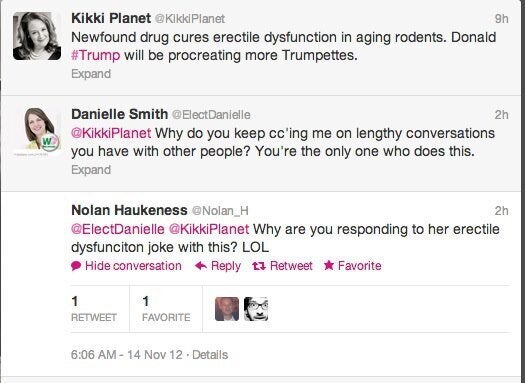This screenshot has width=525, height=383.
Task: View the glasses-wearing user's avatar
Action: [x=256, y=309]
